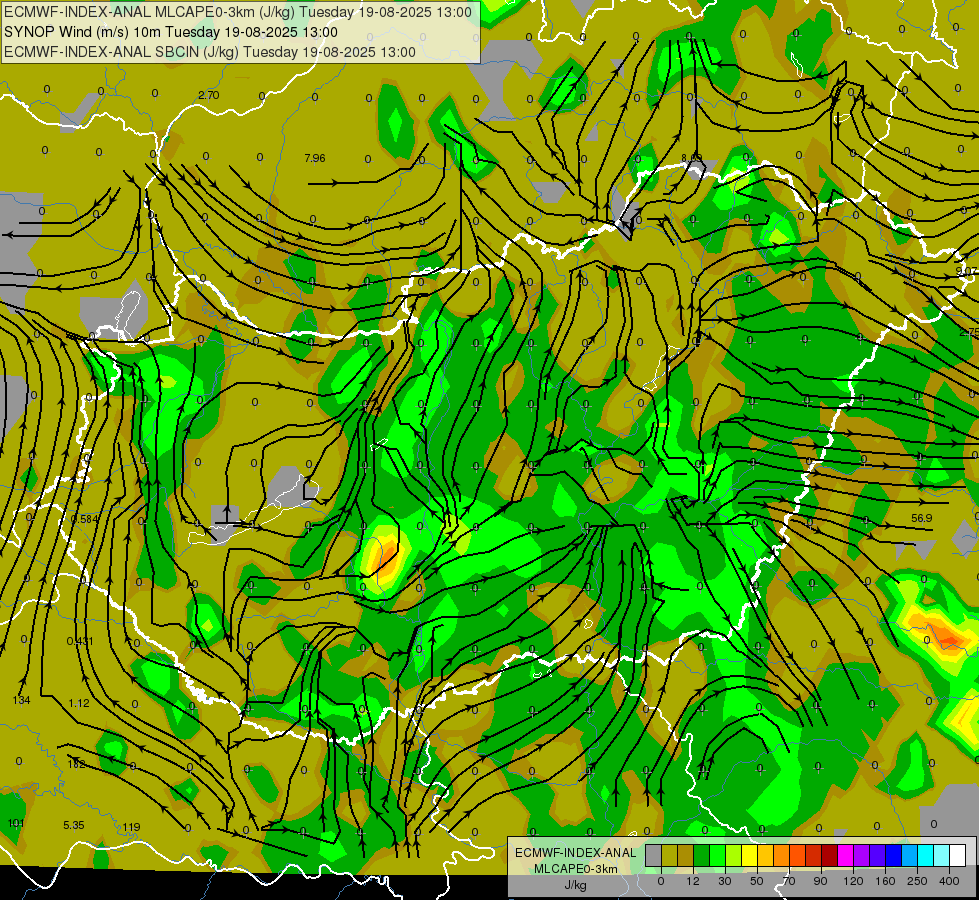Pick the magenta legend swatch left of 120

tap(846, 855)
